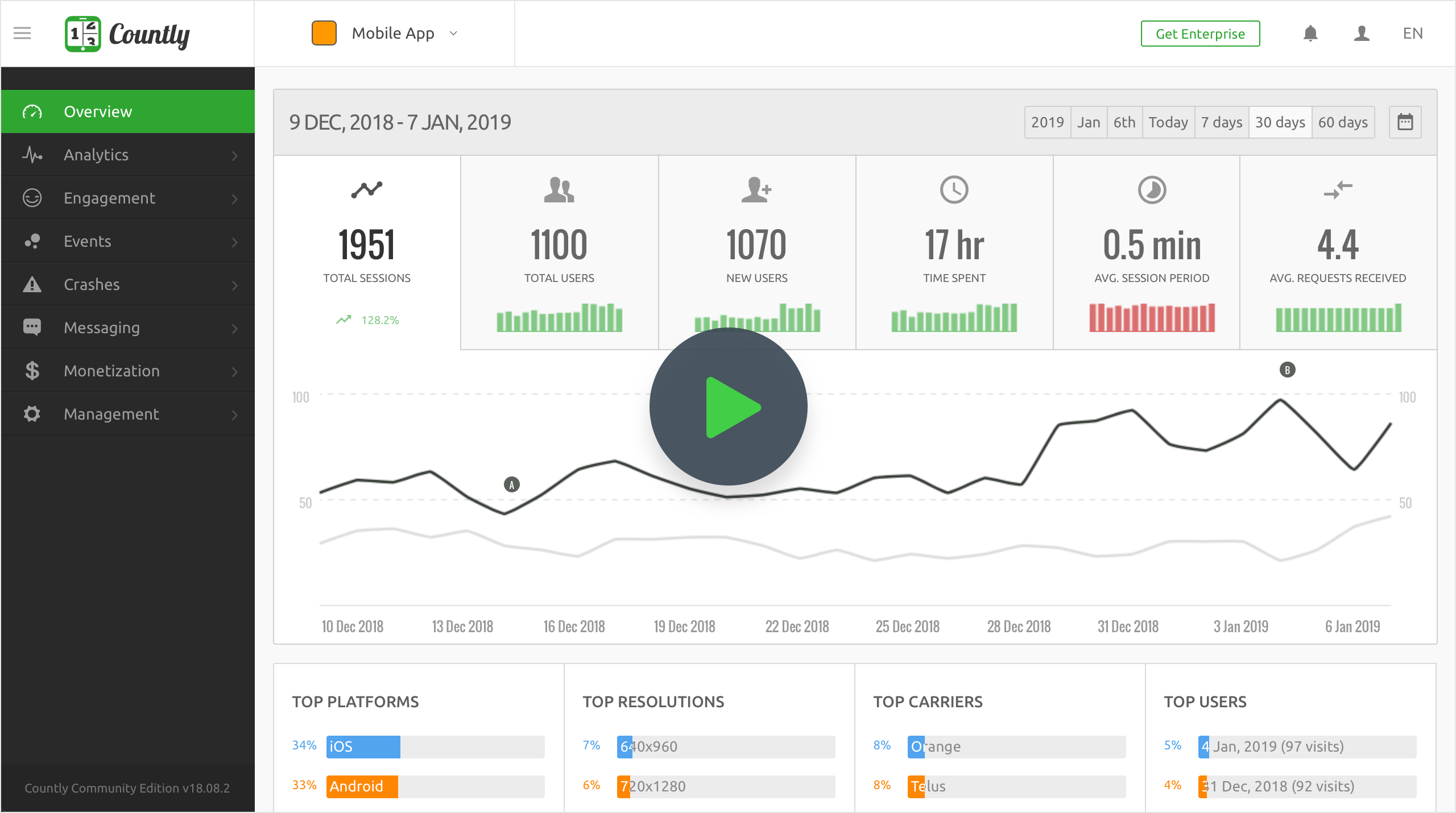Viewport: 1456px width, 813px height.
Task: Expand the Analytics chevron
Action: pyautogui.click(x=235, y=155)
